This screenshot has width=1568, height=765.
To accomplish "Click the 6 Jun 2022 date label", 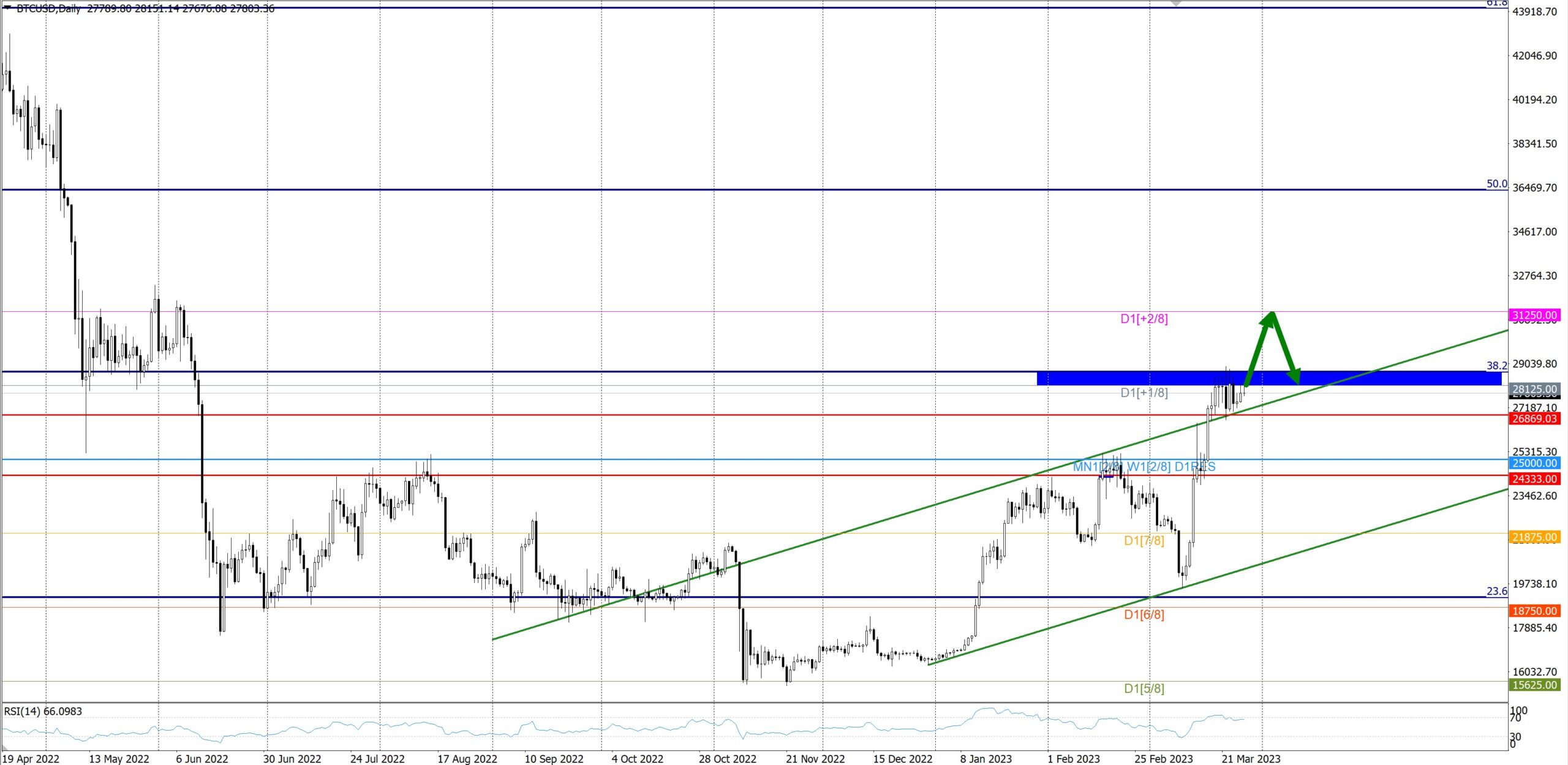I will click(202, 759).
